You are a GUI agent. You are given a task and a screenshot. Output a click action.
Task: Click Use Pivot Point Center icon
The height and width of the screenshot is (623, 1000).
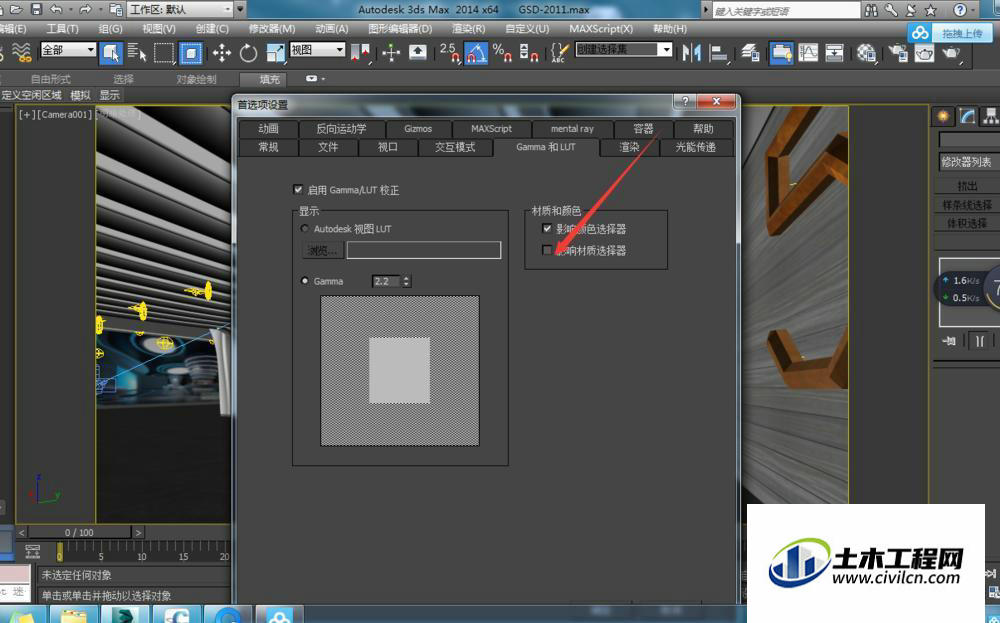[x=360, y=53]
